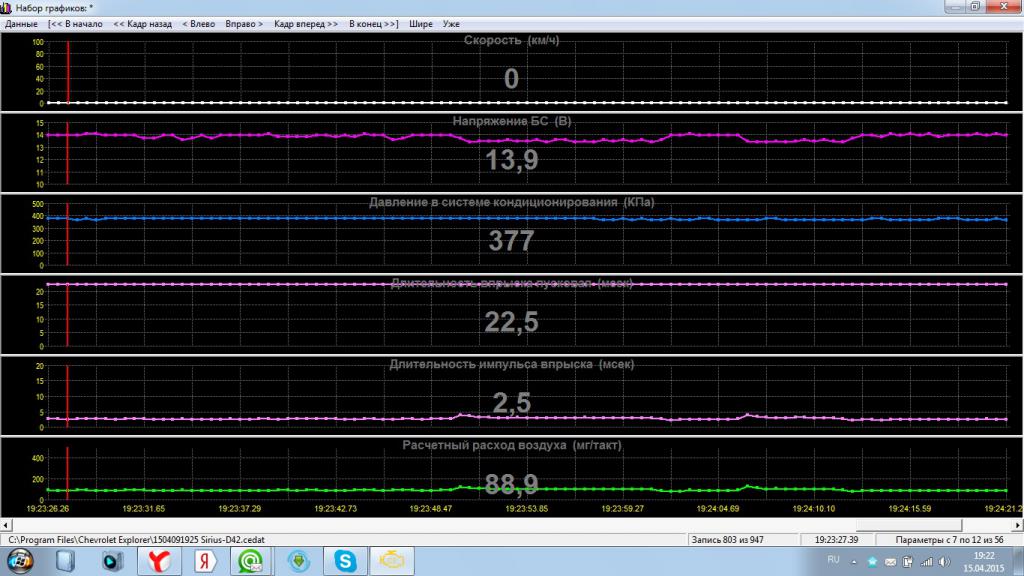
Task: Click 'Давление в системе кондиционирования (КПа)' title
Action: point(511,202)
